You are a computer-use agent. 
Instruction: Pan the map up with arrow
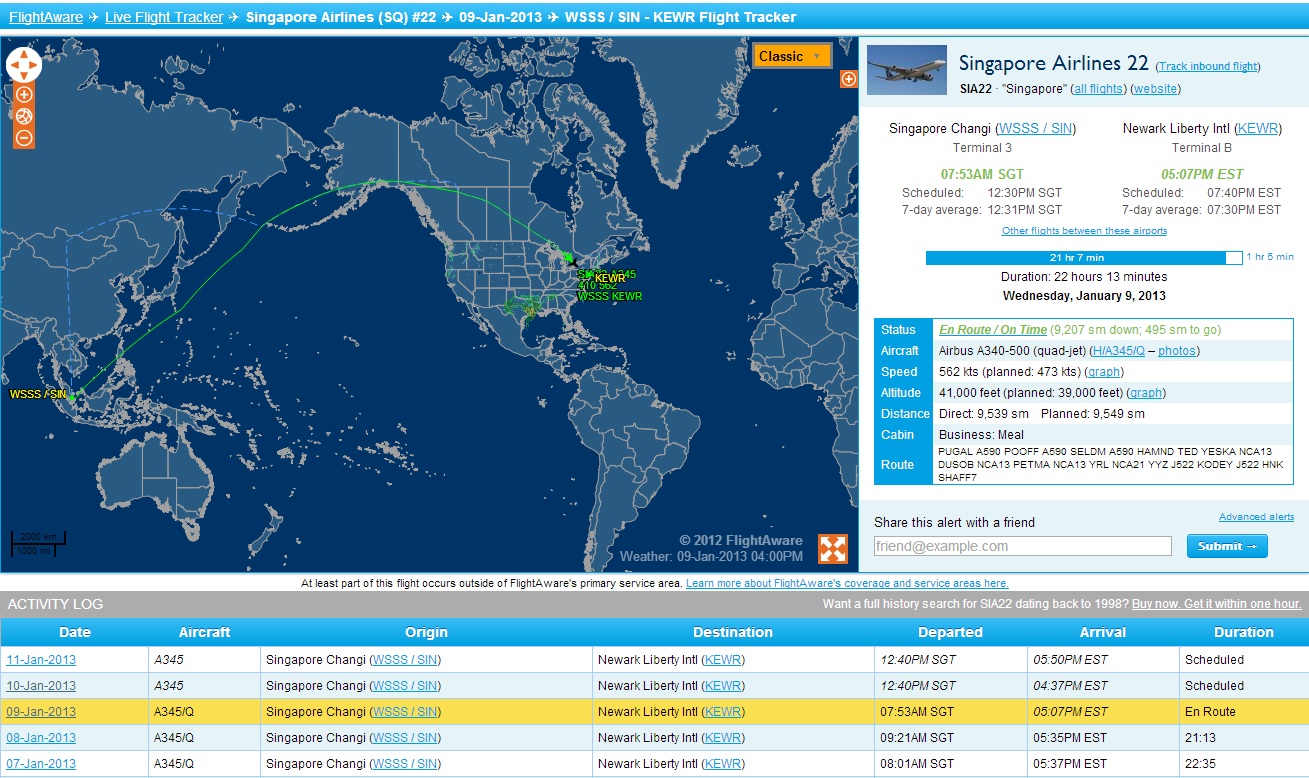24,53
